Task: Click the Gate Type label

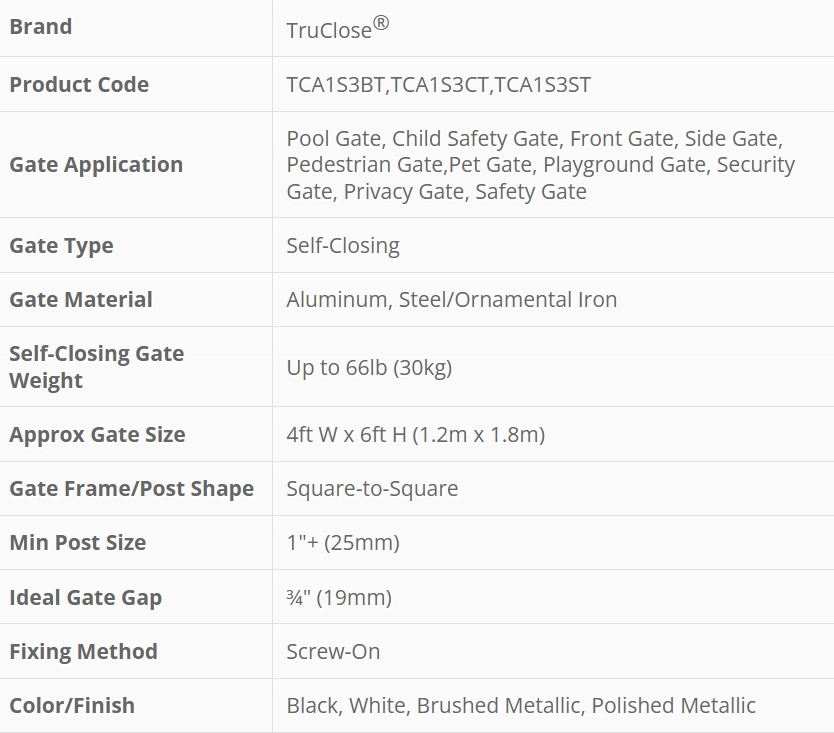Action: click(x=61, y=246)
